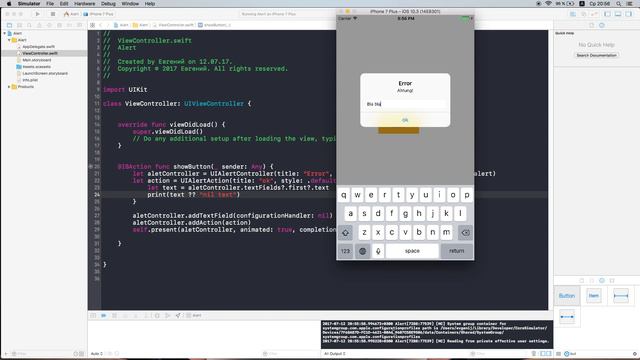The image size is (640, 360).
Task: Open the related items grid in jump bar
Action: (93, 25)
